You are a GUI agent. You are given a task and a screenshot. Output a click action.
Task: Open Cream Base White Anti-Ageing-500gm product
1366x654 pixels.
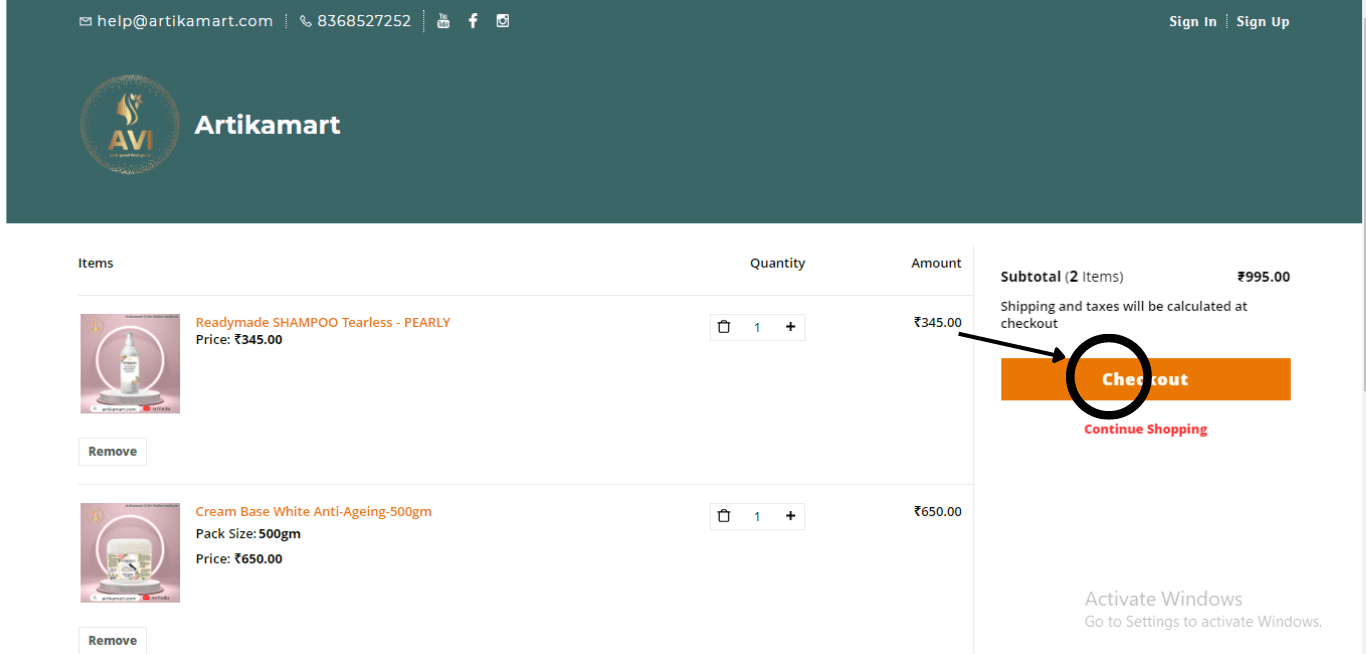coord(313,511)
